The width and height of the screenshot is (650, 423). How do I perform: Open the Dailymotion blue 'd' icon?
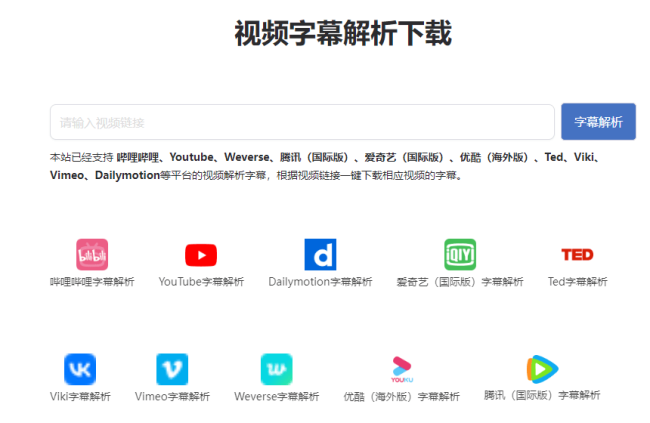(320, 255)
